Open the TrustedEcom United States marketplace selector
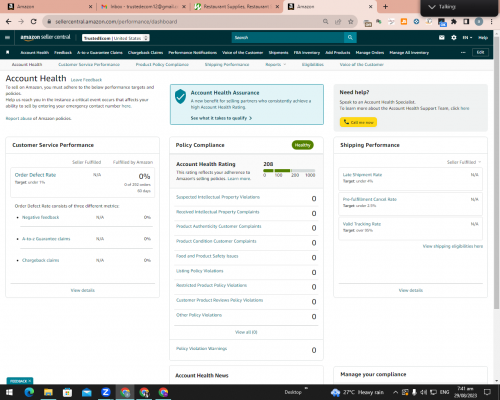Viewport: 500px width, 400px height. coord(116,38)
